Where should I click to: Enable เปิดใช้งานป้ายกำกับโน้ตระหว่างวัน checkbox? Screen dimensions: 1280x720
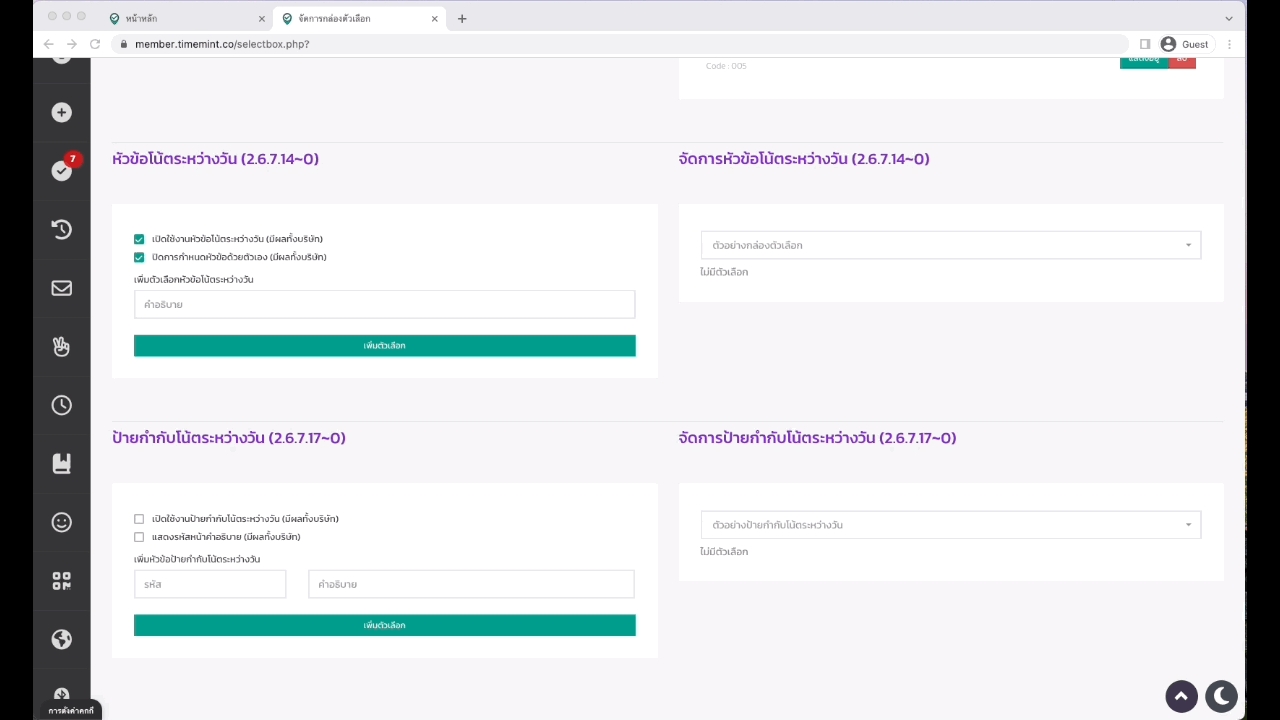click(139, 519)
